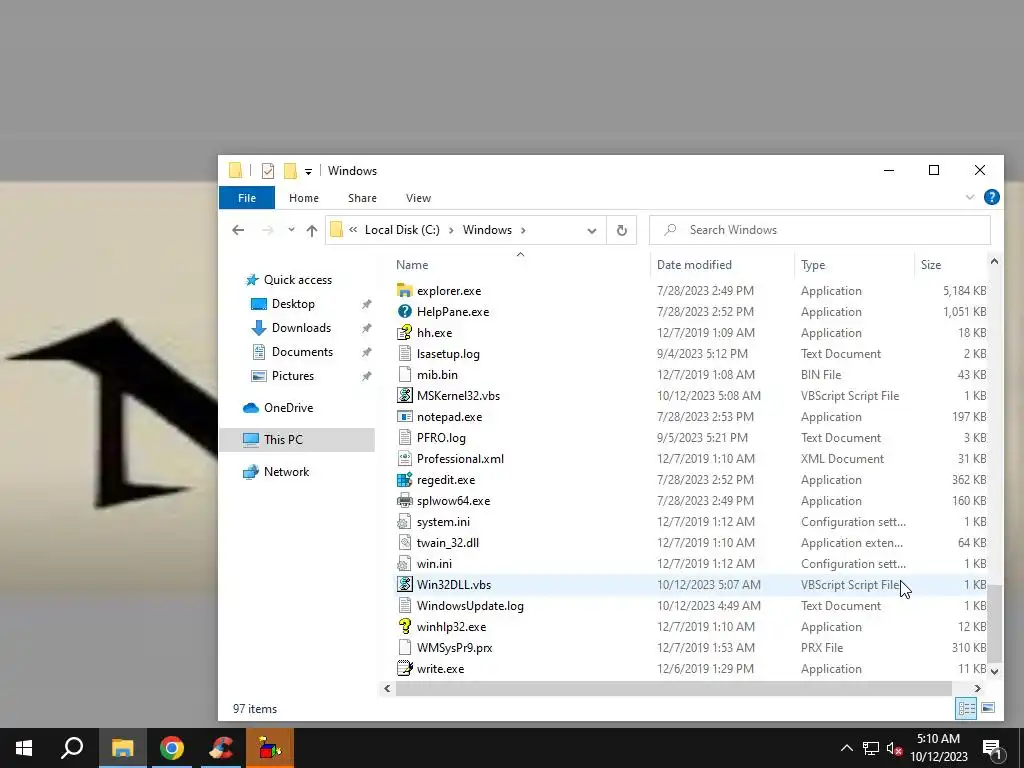Select the MSKernel32.vbs script icon

click(405, 396)
